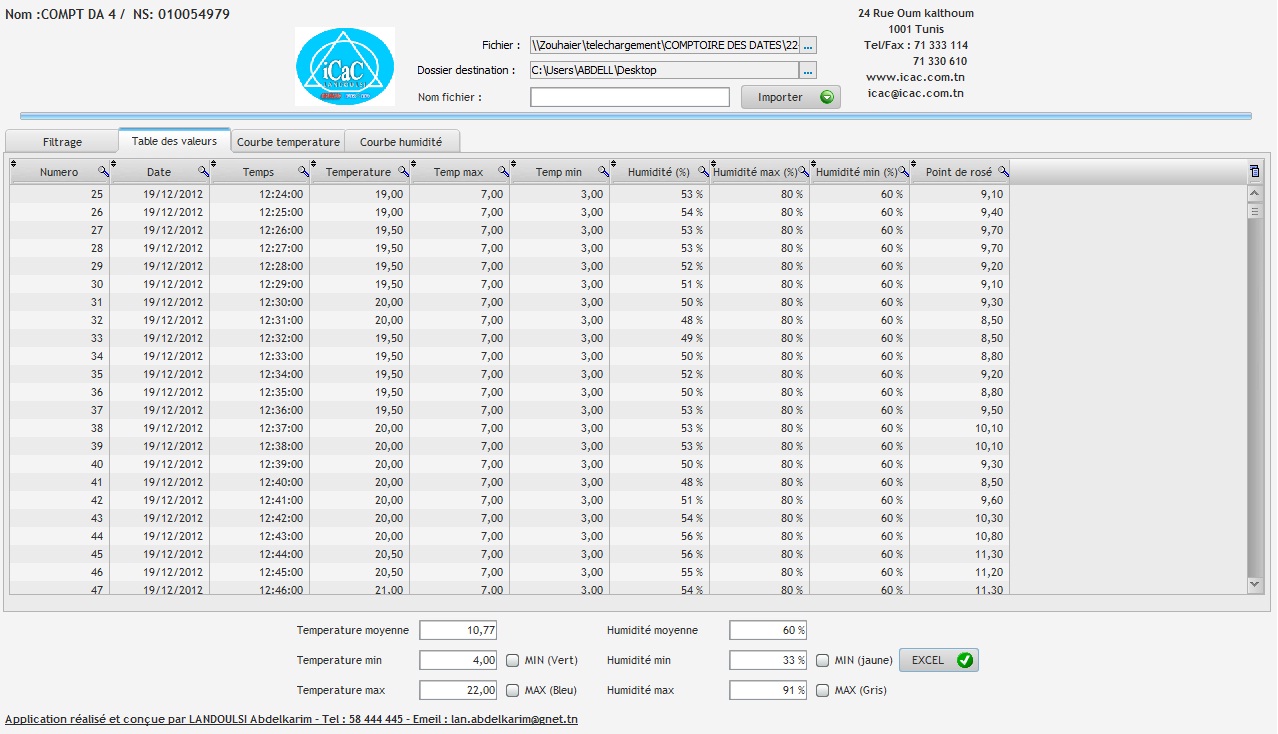Click icac@icac.com.tn email address
This screenshot has width=1278, height=734.
click(x=915, y=93)
